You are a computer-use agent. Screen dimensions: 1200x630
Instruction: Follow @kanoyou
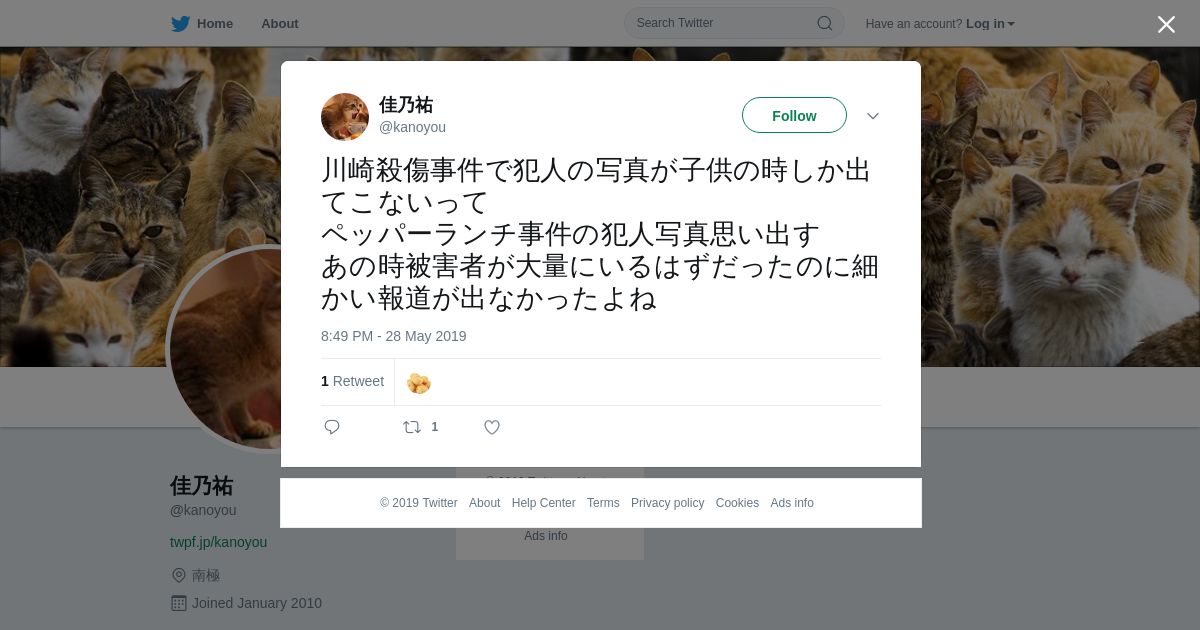point(794,115)
